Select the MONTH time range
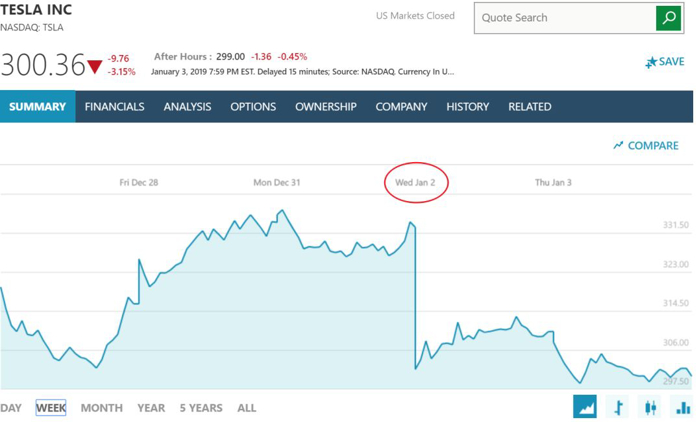The image size is (700, 422). click(x=102, y=408)
